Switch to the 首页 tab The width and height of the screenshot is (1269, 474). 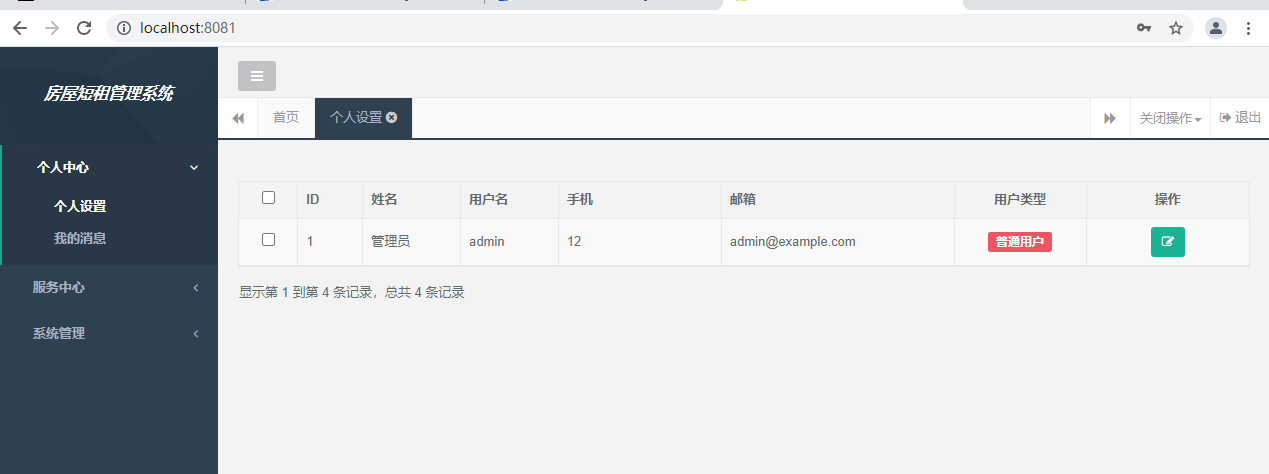[x=286, y=118]
